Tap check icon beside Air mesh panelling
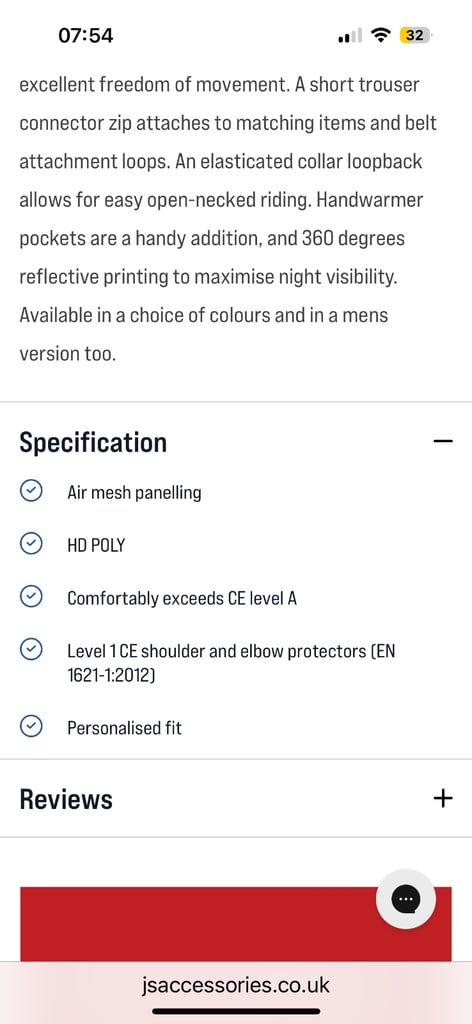 tap(31, 490)
